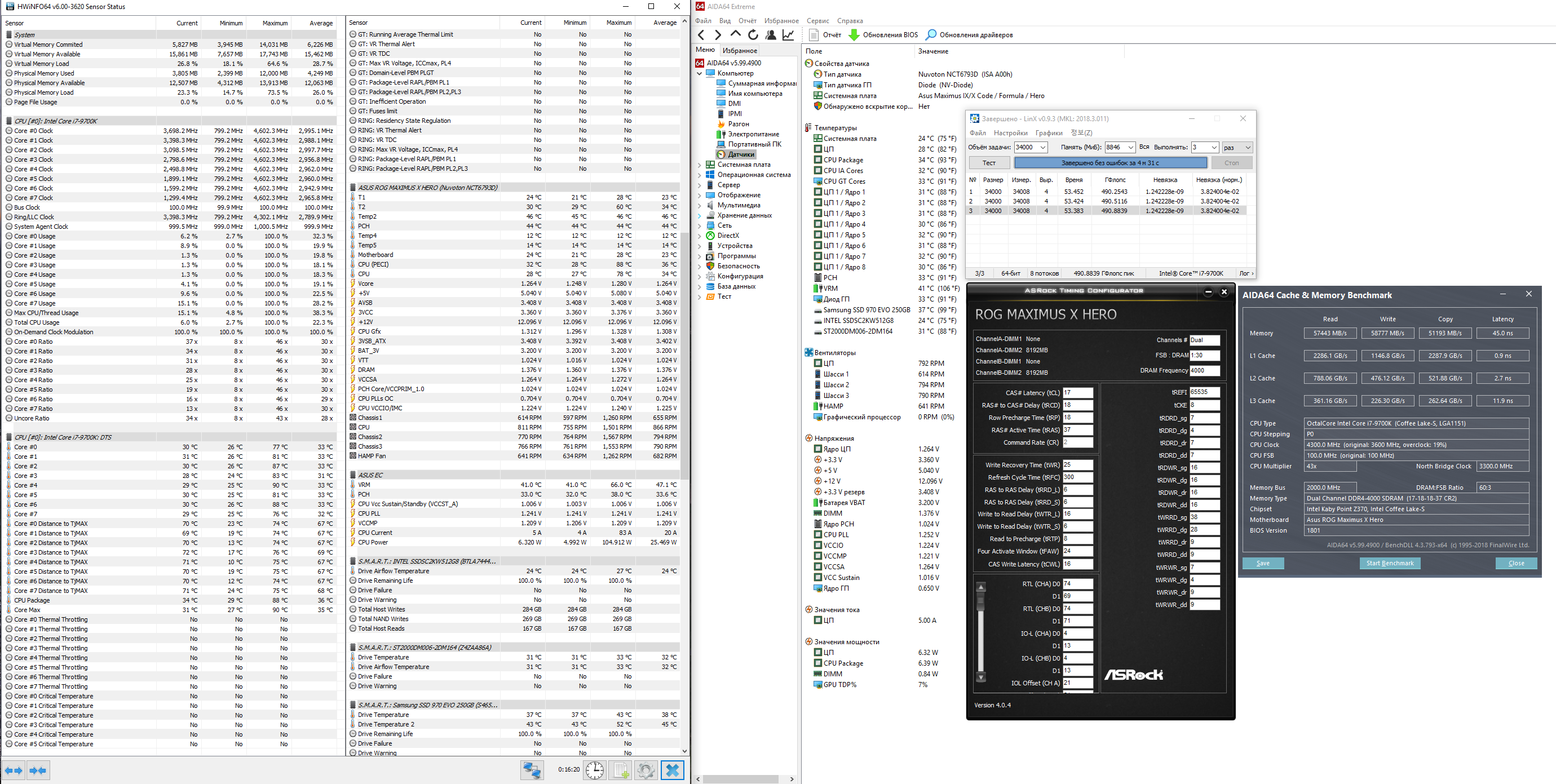Viewport: 1556px width, 784px height.
Task: Click the Отчёт report toolbar button
Action: pos(825,35)
